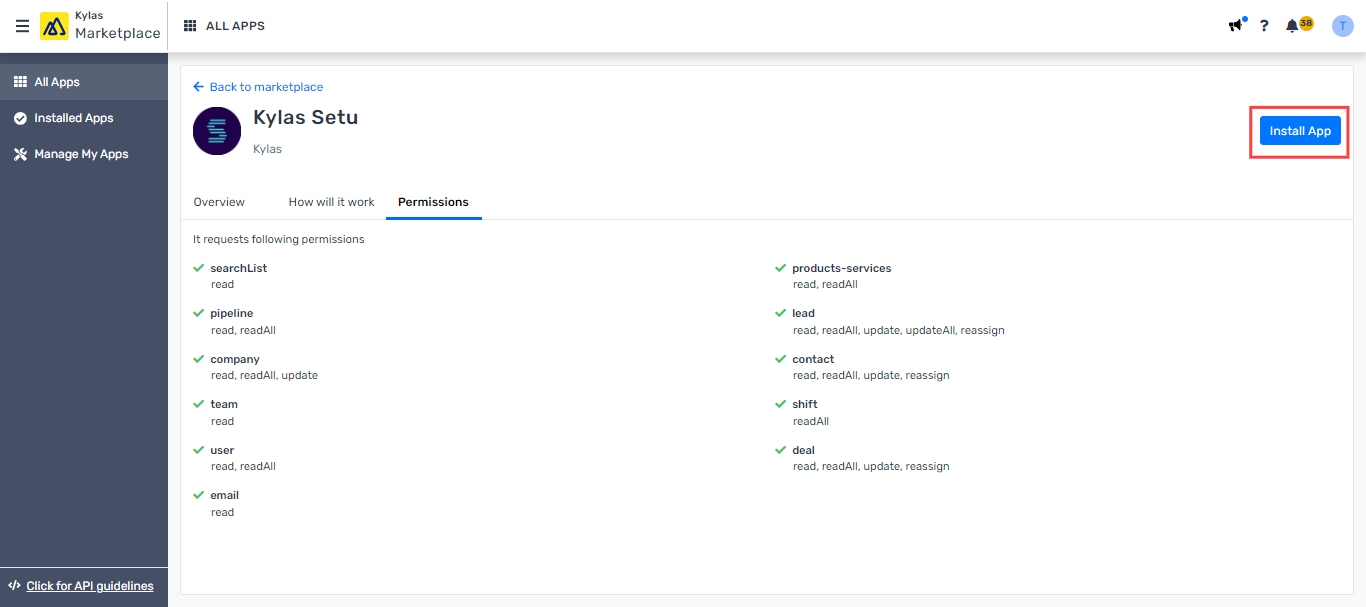Click the searchList permission label

click(238, 268)
